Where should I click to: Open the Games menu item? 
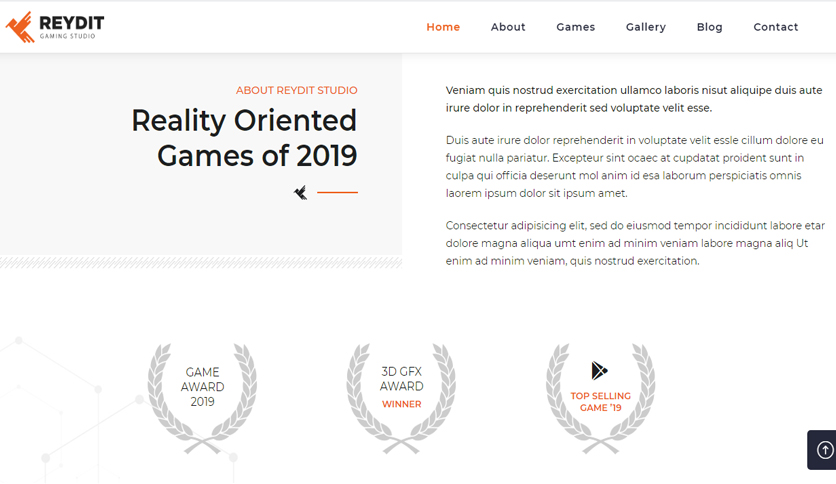coord(575,27)
